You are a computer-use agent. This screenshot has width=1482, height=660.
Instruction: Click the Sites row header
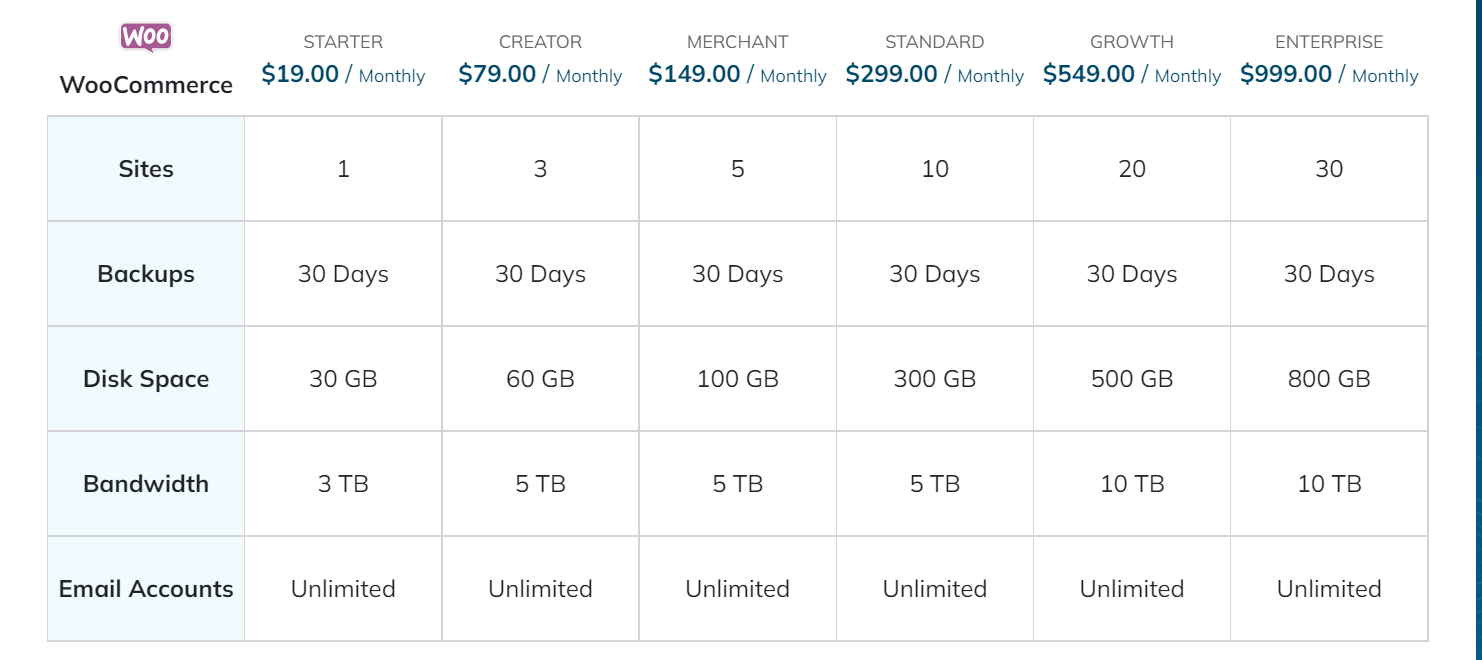[x=146, y=169]
